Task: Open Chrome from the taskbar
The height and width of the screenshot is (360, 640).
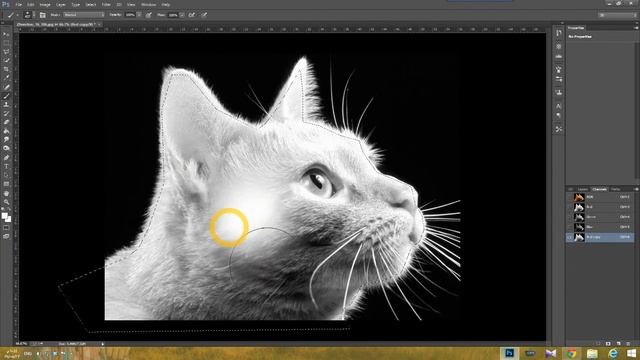Action: 571,353
